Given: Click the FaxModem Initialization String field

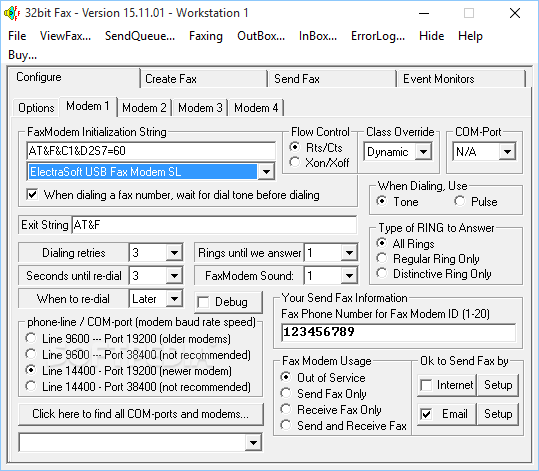Looking at the screenshot, I should click(151, 151).
